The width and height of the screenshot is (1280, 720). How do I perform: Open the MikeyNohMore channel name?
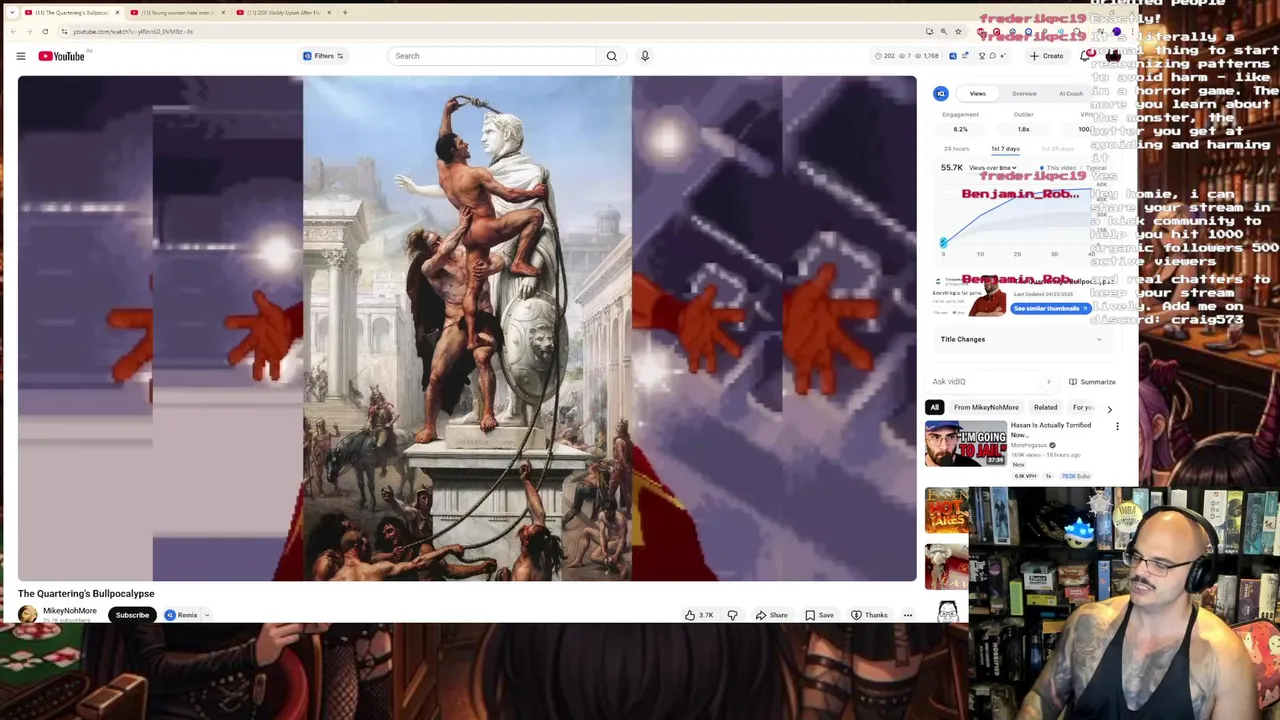pyautogui.click(x=70, y=611)
